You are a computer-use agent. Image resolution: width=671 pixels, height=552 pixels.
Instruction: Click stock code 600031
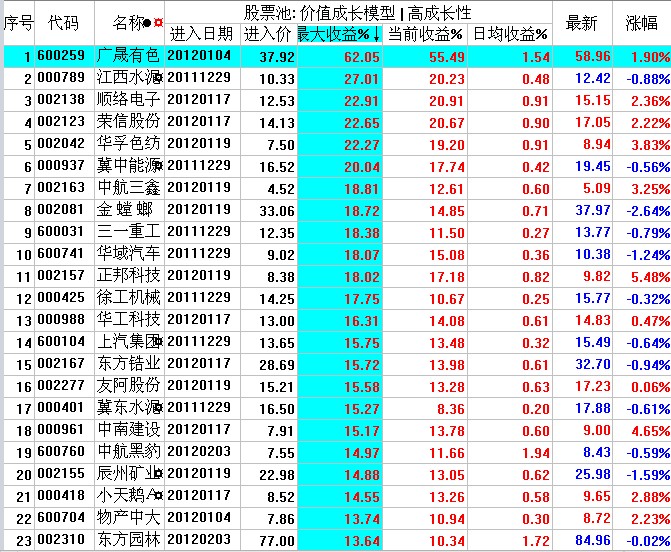point(61,231)
